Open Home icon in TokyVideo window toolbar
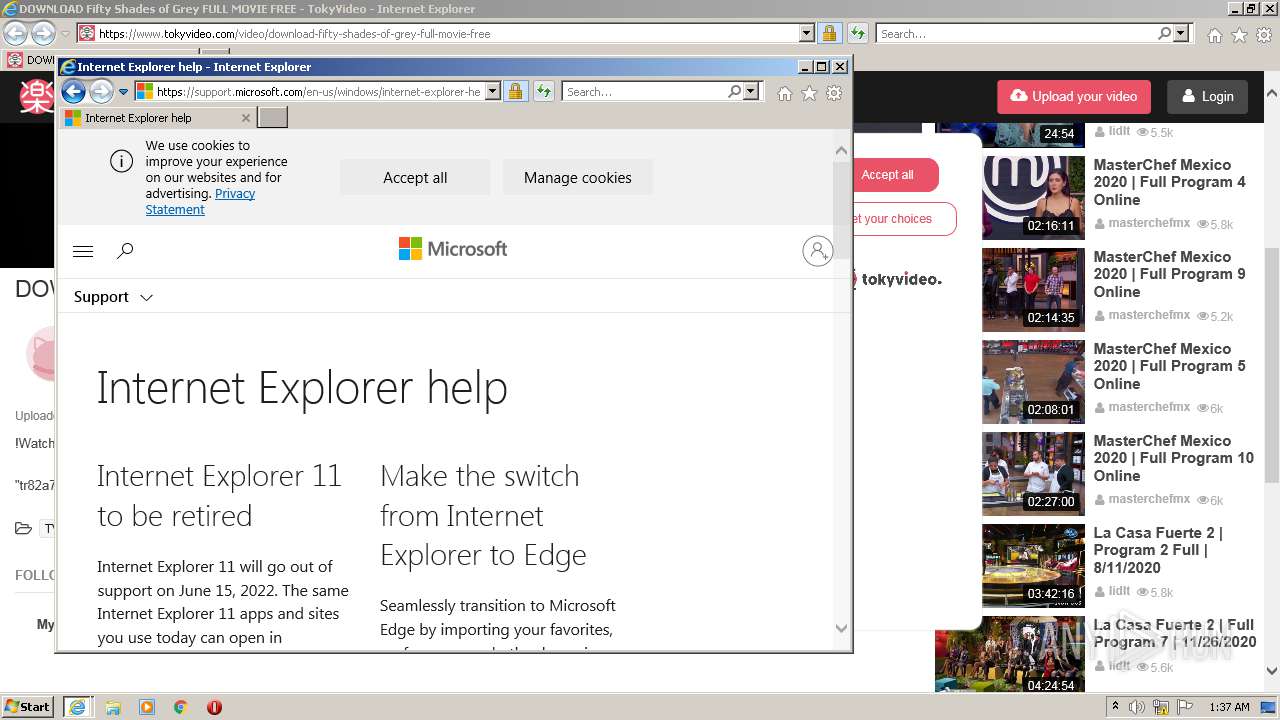The height and width of the screenshot is (720, 1280). click(1214, 35)
